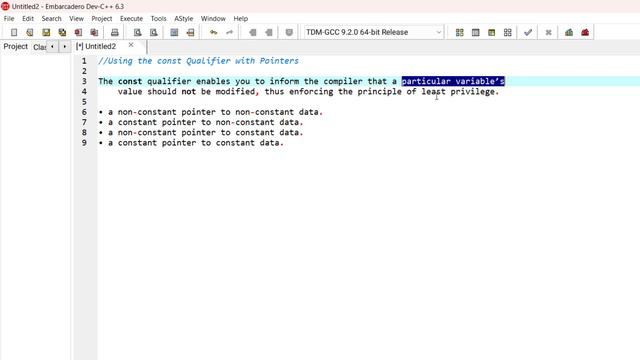Open Find with the magnifier icon
The image size is (640, 360).
[138, 32]
